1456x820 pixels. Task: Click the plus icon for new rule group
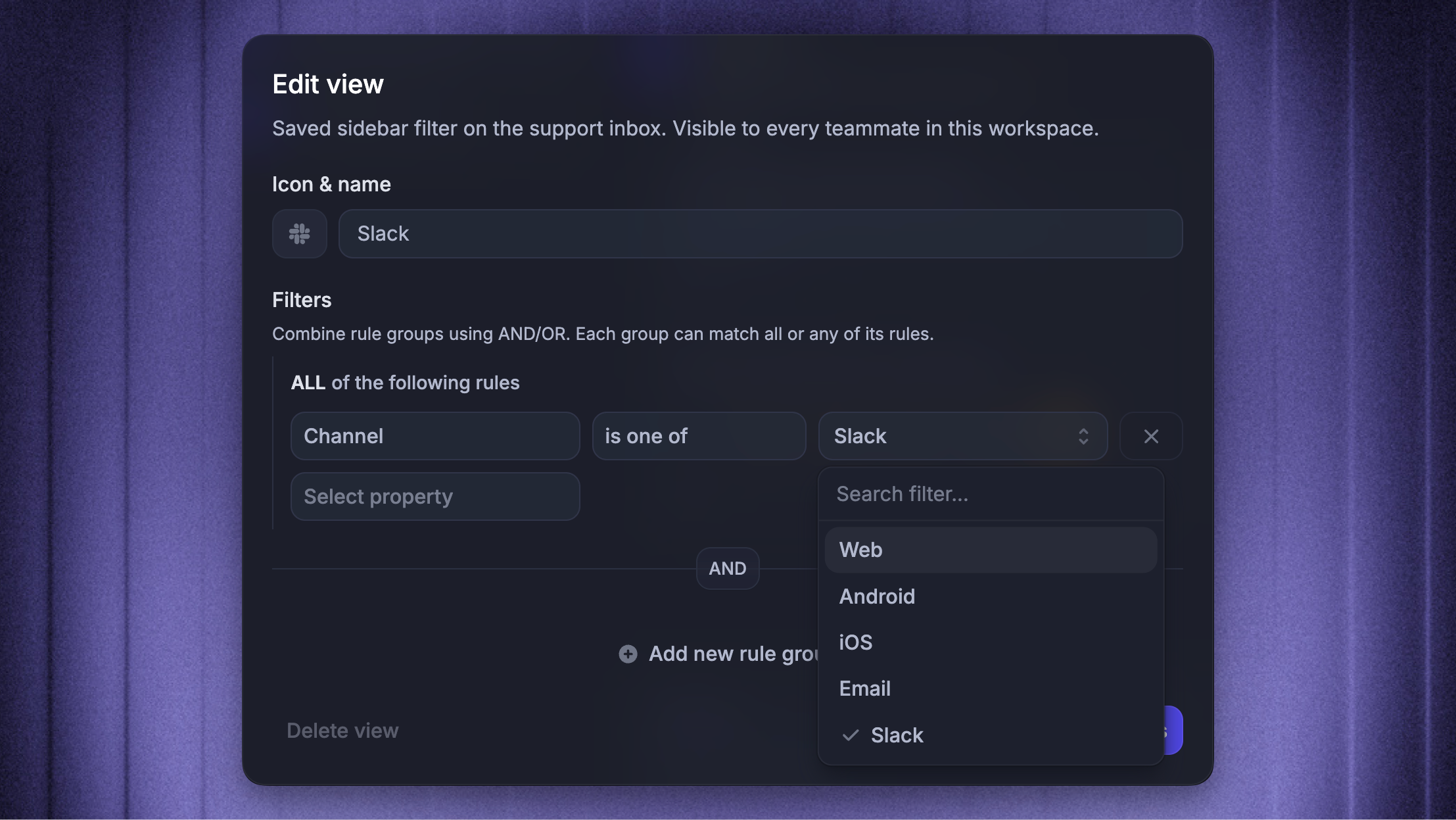coord(628,654)
